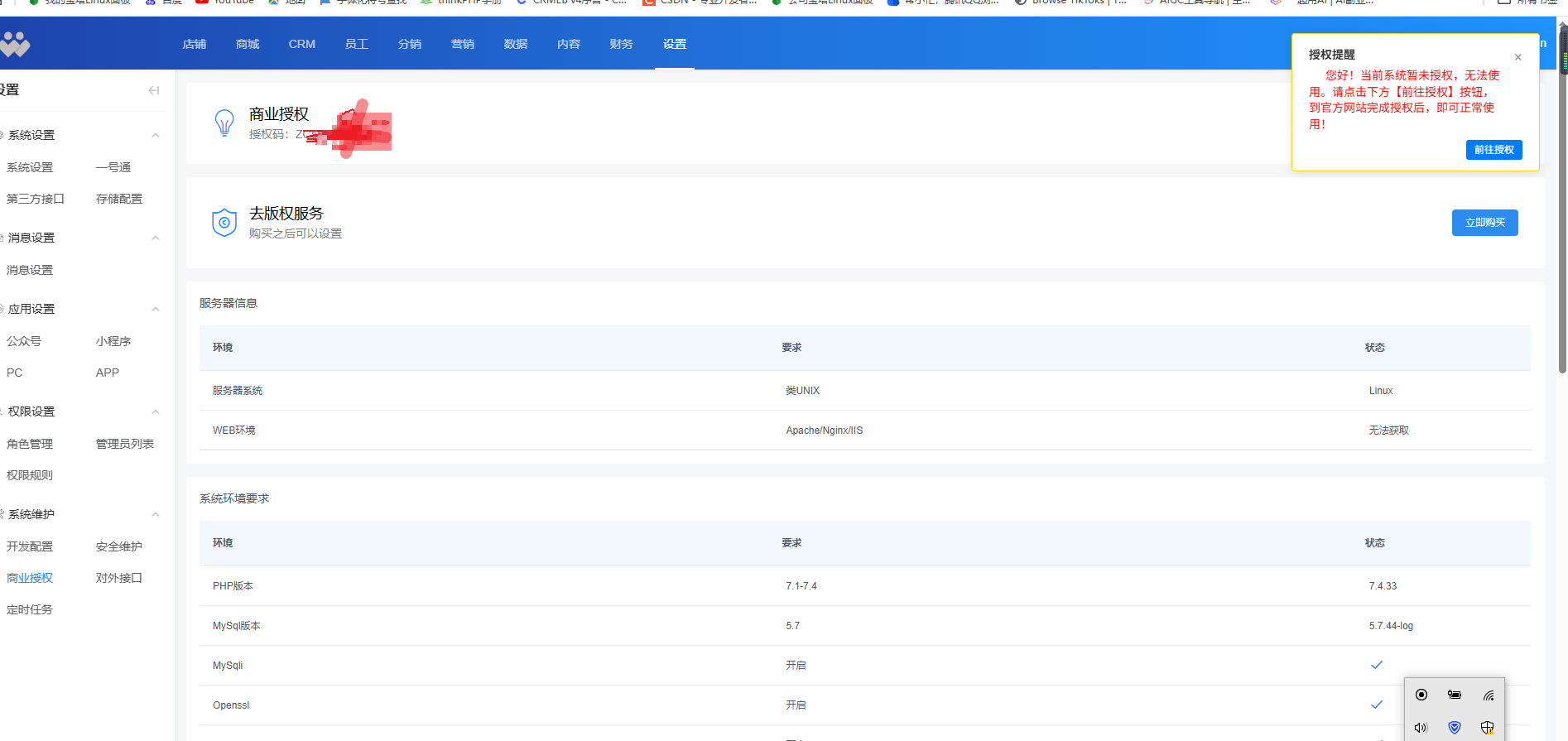Click the MySql版本 table cell
1568x741 pixels.
click(237, 626)
